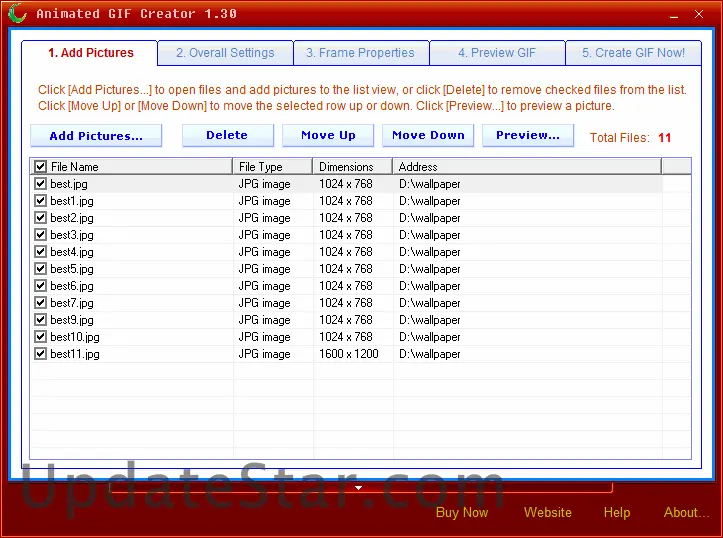Open the Buy Now link
The width and height of the screenshot is (723, 538).
(462, 512)
